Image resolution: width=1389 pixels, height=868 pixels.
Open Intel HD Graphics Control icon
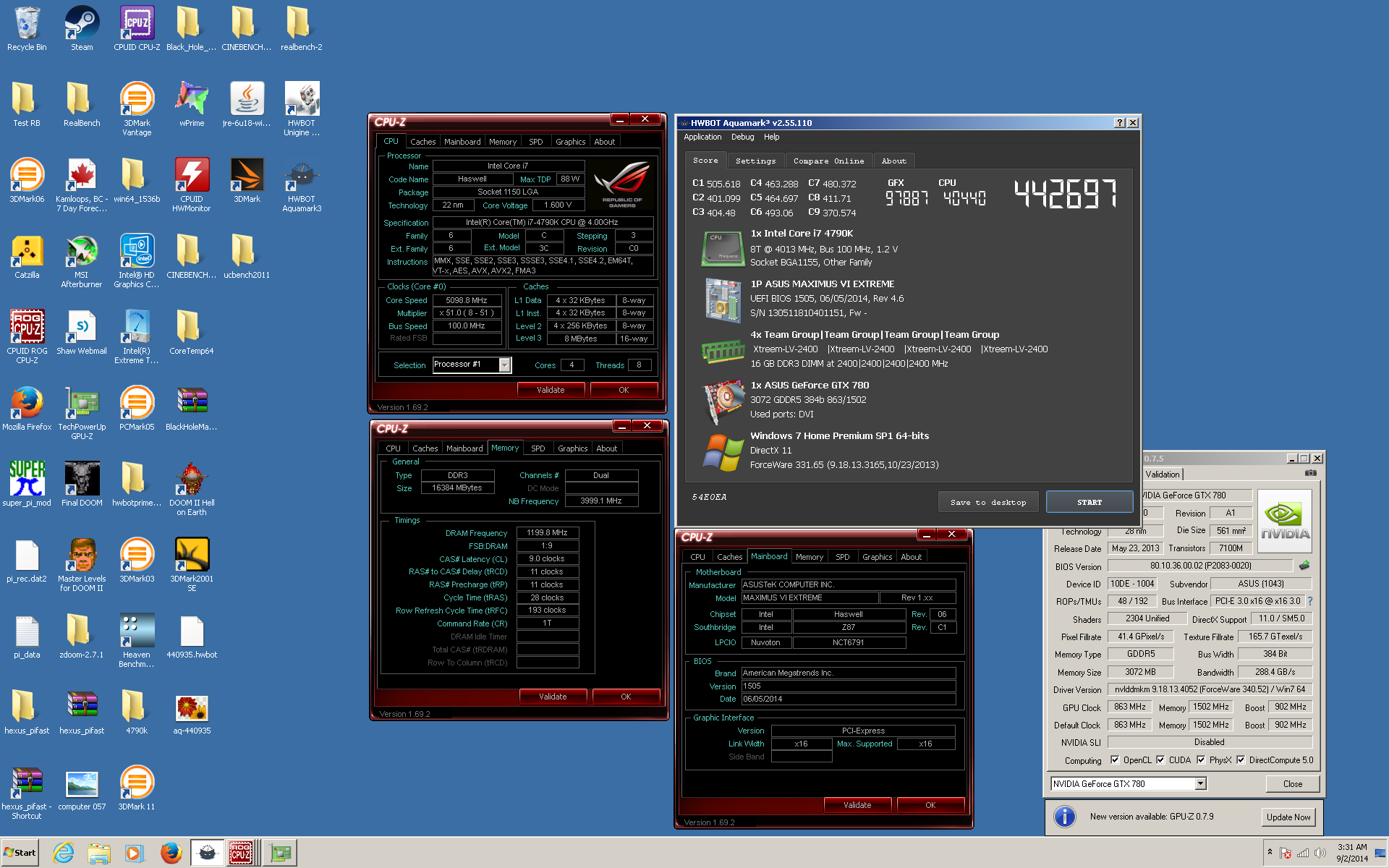pyautogui.click(x=137, y=260)
